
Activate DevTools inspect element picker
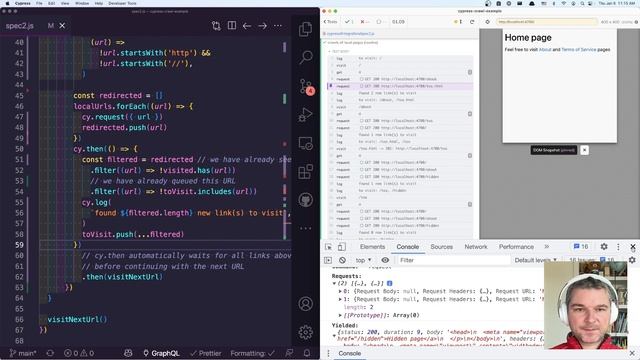329,247
